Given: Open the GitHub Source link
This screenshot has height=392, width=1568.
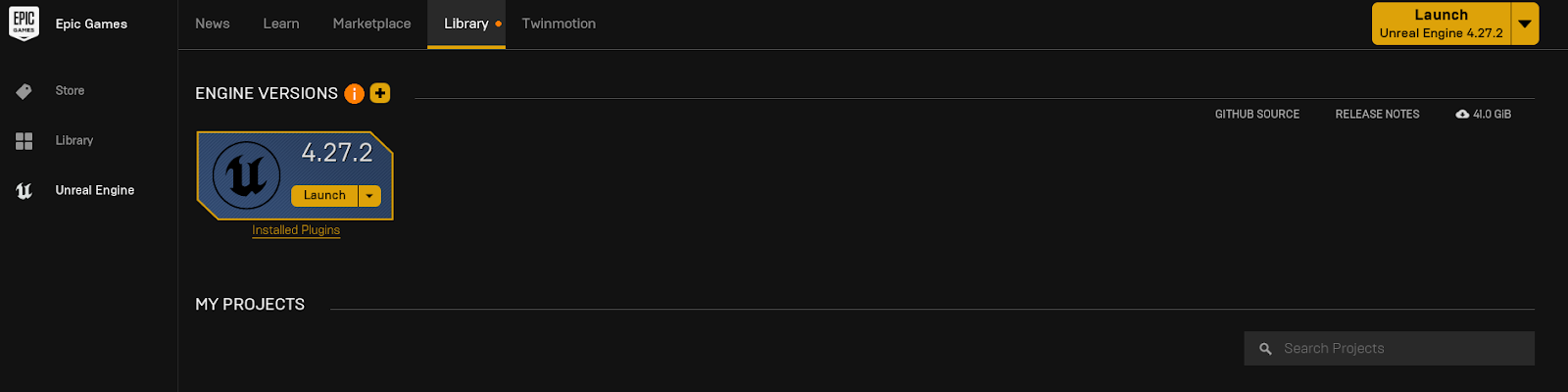Looking at the screenshot, I should pos(1257,115).
